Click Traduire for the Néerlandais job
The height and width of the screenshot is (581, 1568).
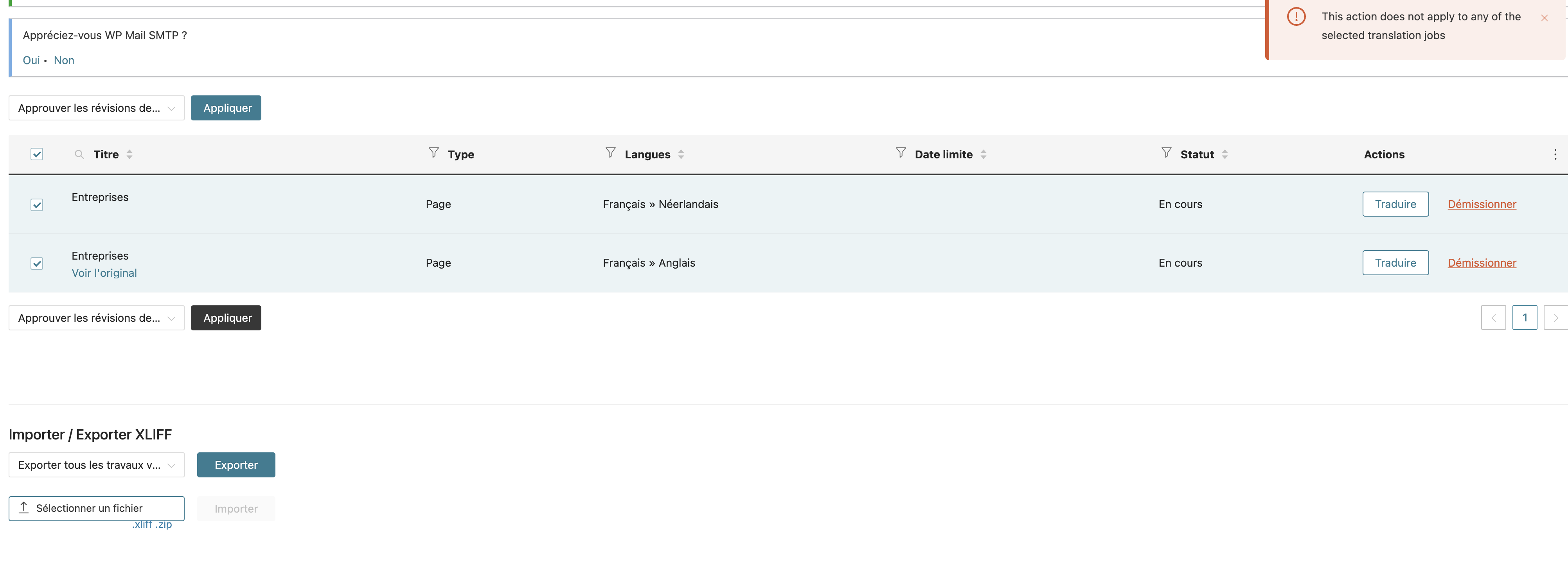pyautogui.click(x=1395, y=204)
